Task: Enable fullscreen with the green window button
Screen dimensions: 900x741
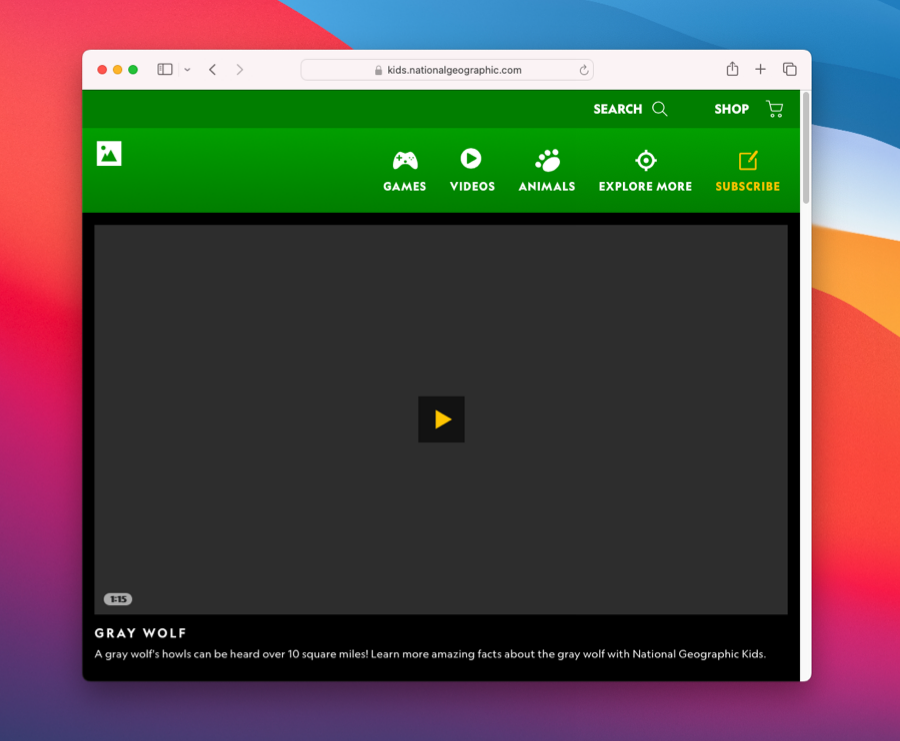Action: pyautogui.click(x=131, y=69)
